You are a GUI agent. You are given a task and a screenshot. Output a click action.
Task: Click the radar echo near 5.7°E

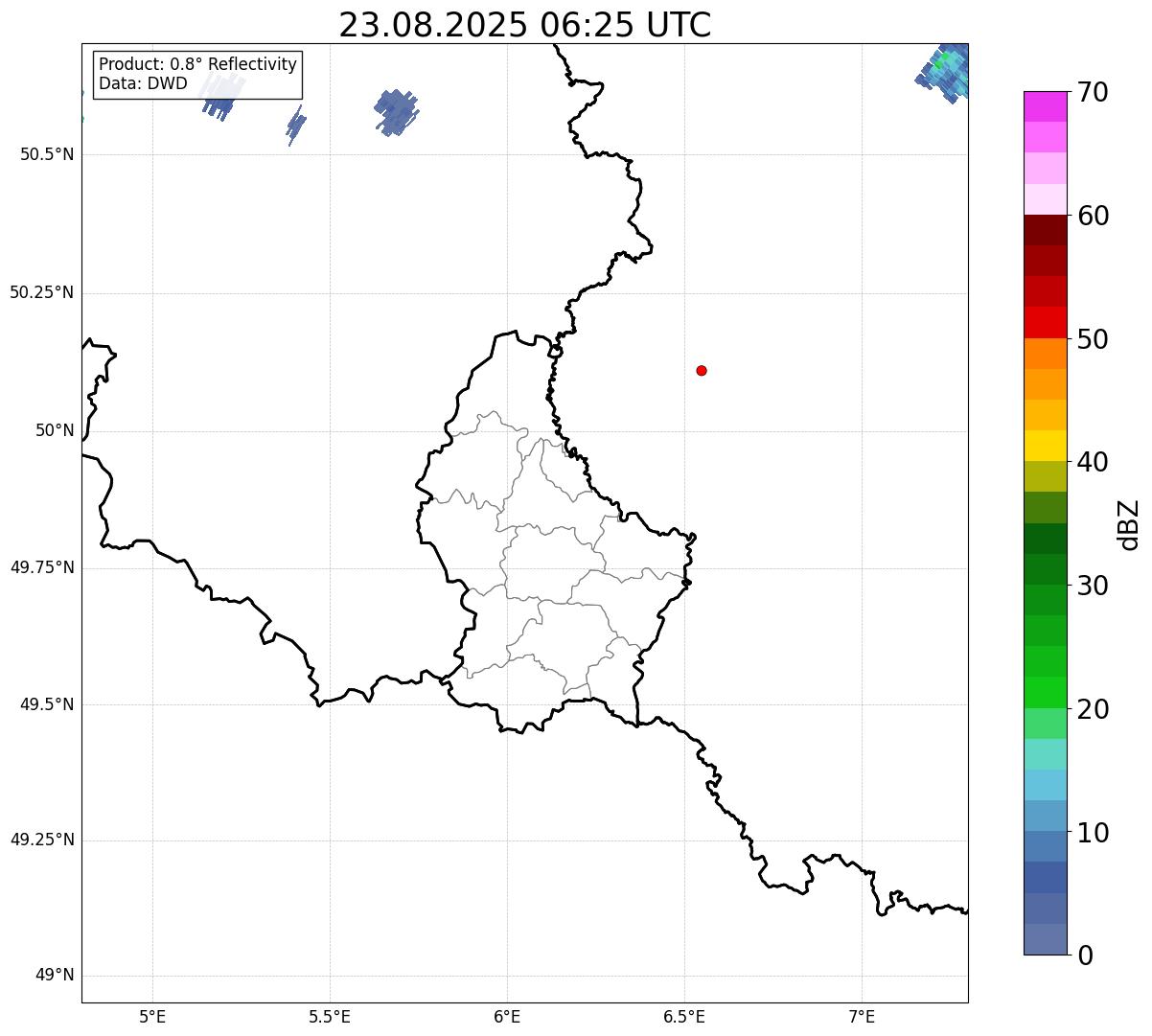click(x=396, y=111)
